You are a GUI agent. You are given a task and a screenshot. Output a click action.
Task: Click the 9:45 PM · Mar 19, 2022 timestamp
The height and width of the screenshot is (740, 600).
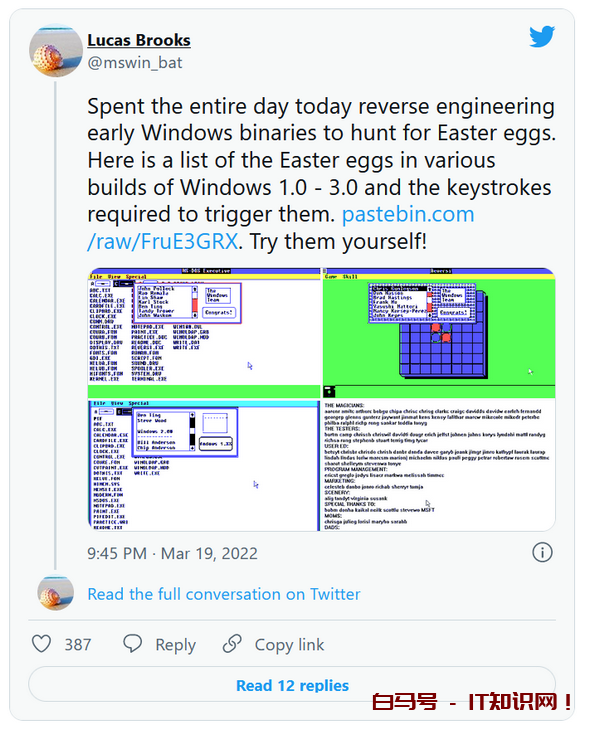coord(172,553)
